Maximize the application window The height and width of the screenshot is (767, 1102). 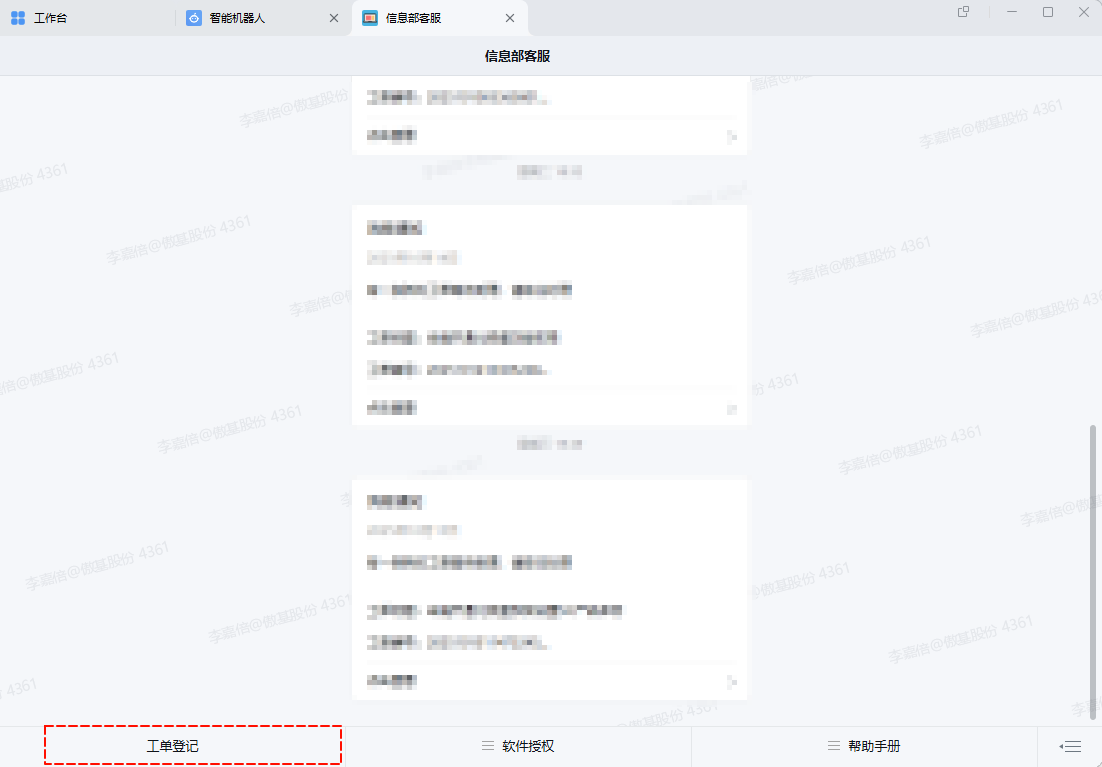[1048, 12]
